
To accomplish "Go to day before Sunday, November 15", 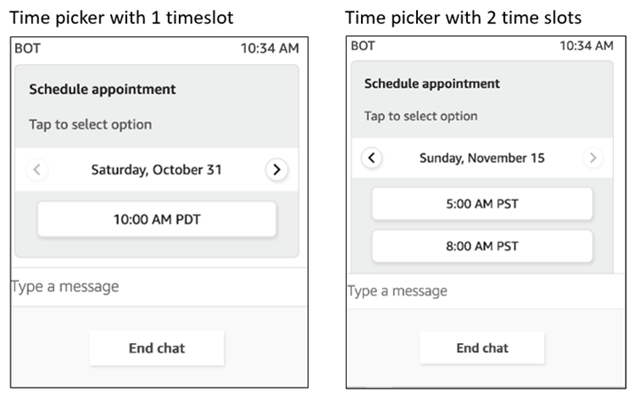I will pyautogui.click(x=372, y=158).
